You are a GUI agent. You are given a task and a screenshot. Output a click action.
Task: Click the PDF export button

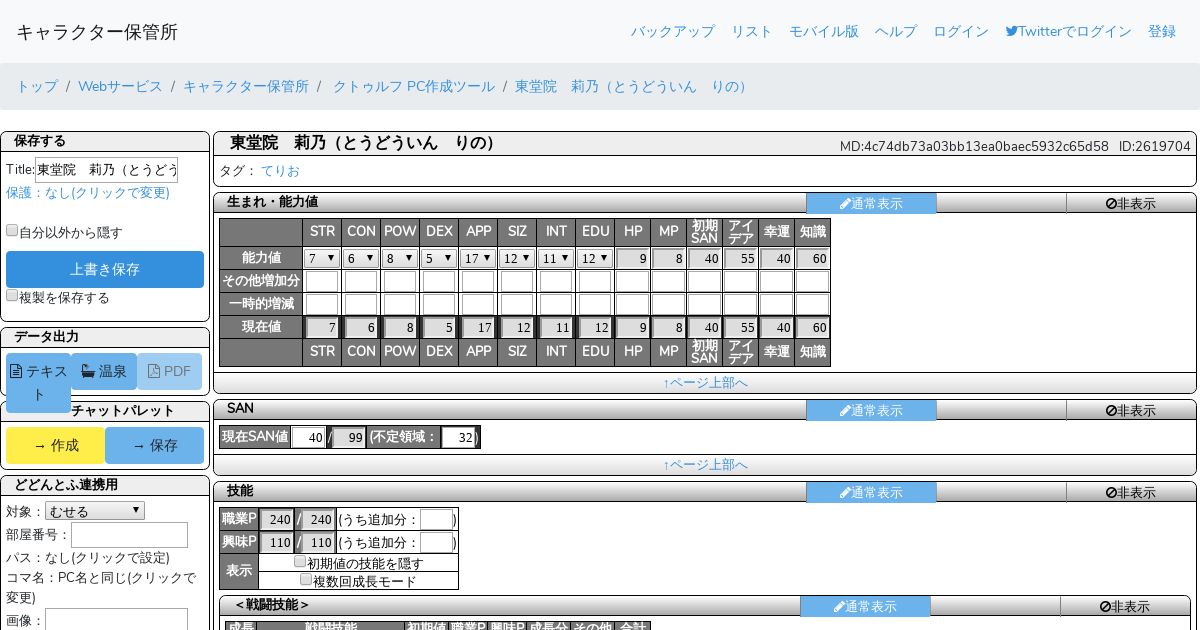point(169,371)
